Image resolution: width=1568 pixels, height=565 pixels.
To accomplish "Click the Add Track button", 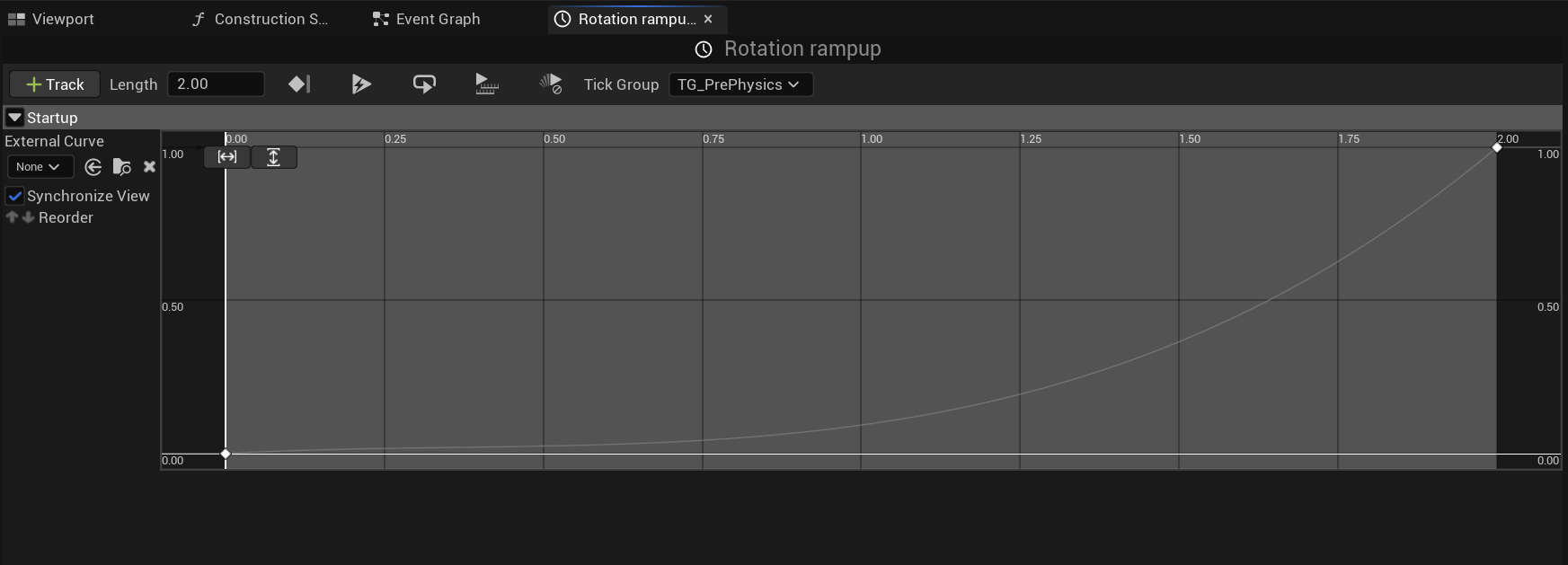I will click(55, 84).
